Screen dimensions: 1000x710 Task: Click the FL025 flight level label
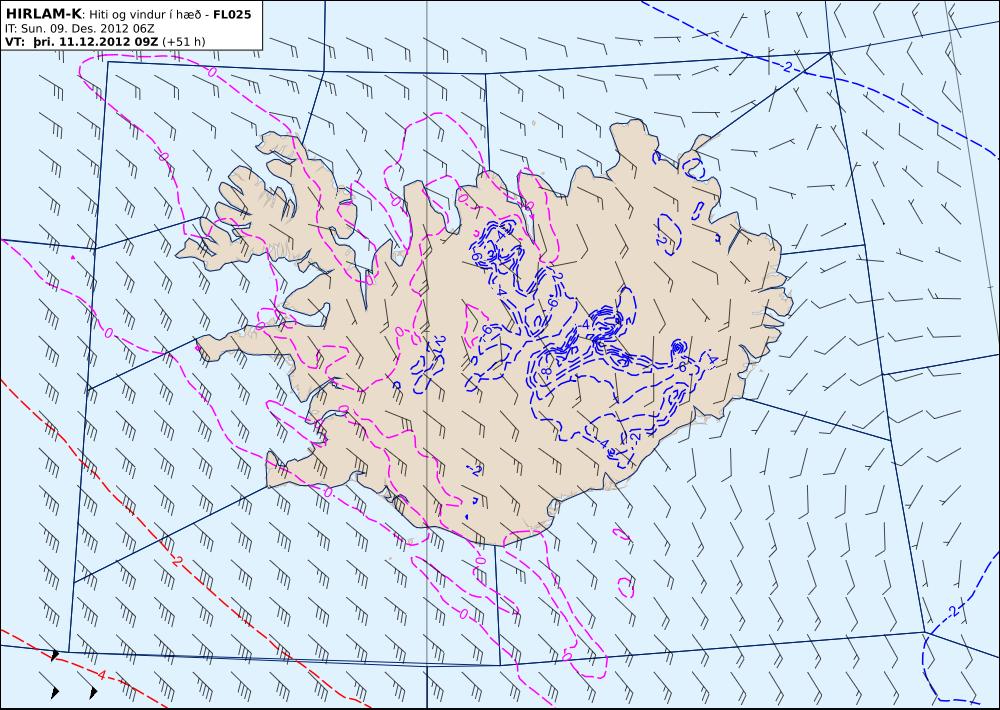click(232, 15)
